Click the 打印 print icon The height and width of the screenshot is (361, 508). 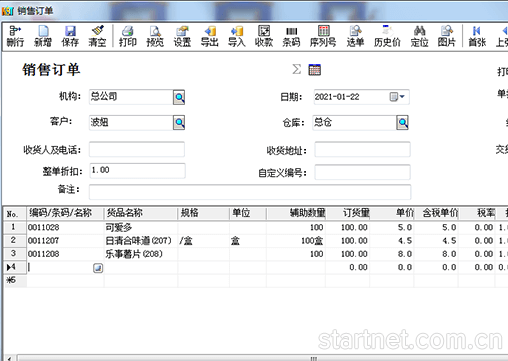point(128,36)
